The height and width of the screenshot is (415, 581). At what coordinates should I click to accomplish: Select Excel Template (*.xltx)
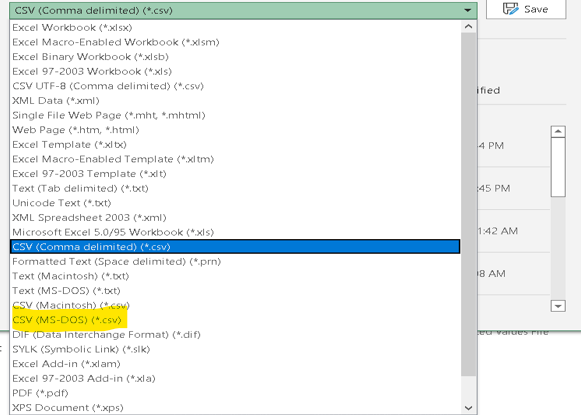pos(235,145)
